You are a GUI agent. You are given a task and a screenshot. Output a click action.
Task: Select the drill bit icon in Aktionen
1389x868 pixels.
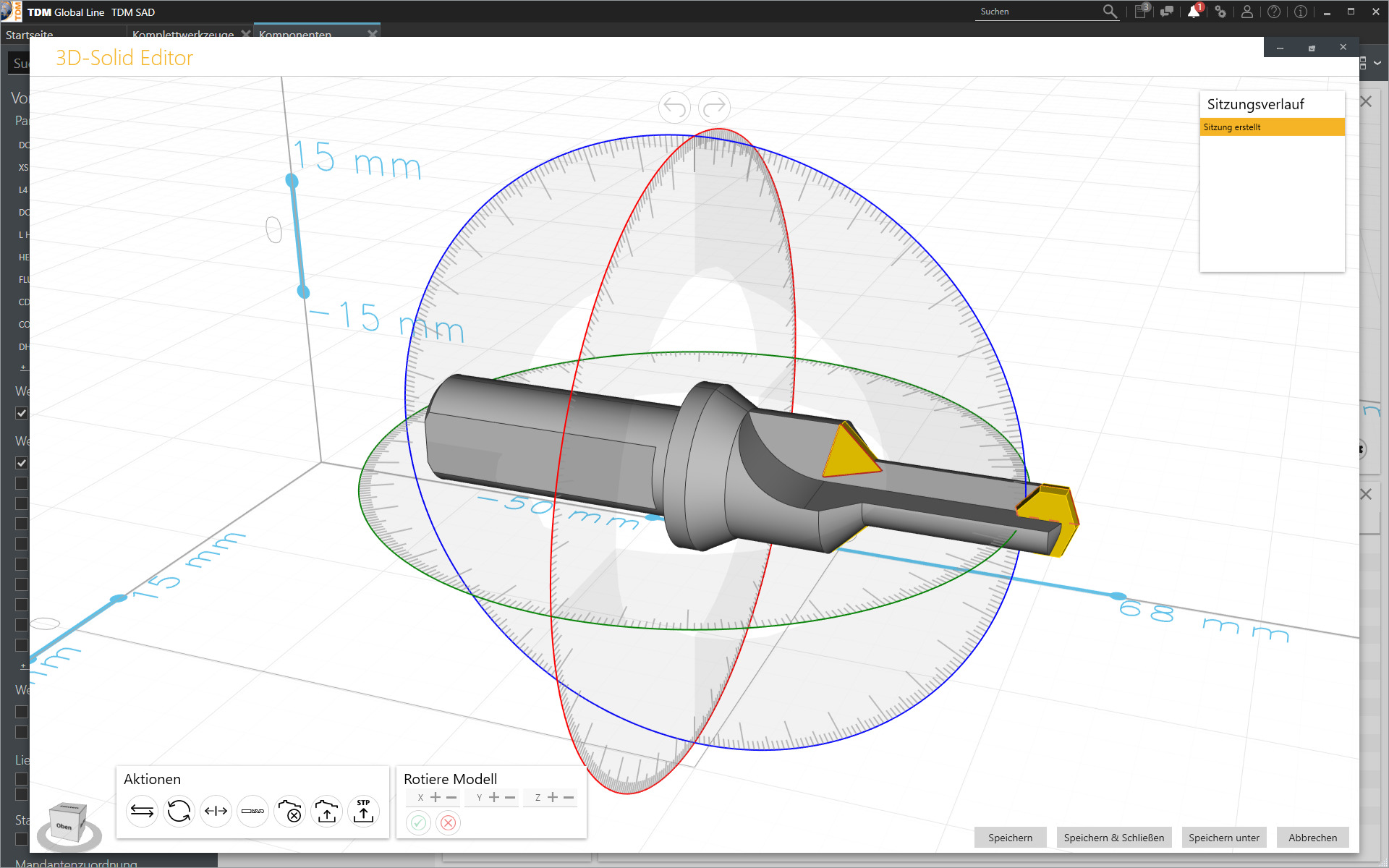(252, 812)
